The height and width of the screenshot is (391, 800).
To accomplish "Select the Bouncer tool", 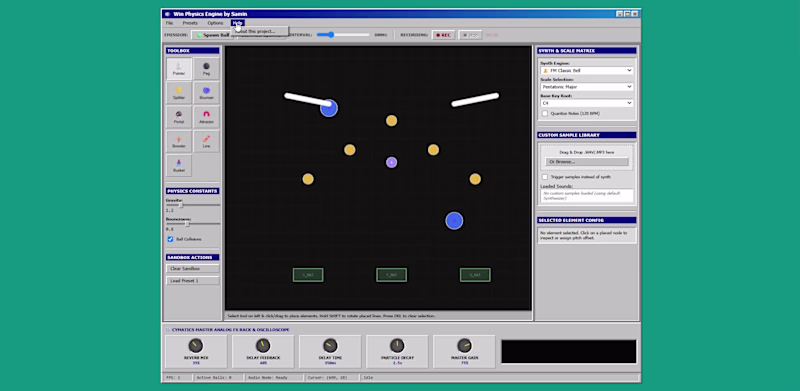I will 206,92.
